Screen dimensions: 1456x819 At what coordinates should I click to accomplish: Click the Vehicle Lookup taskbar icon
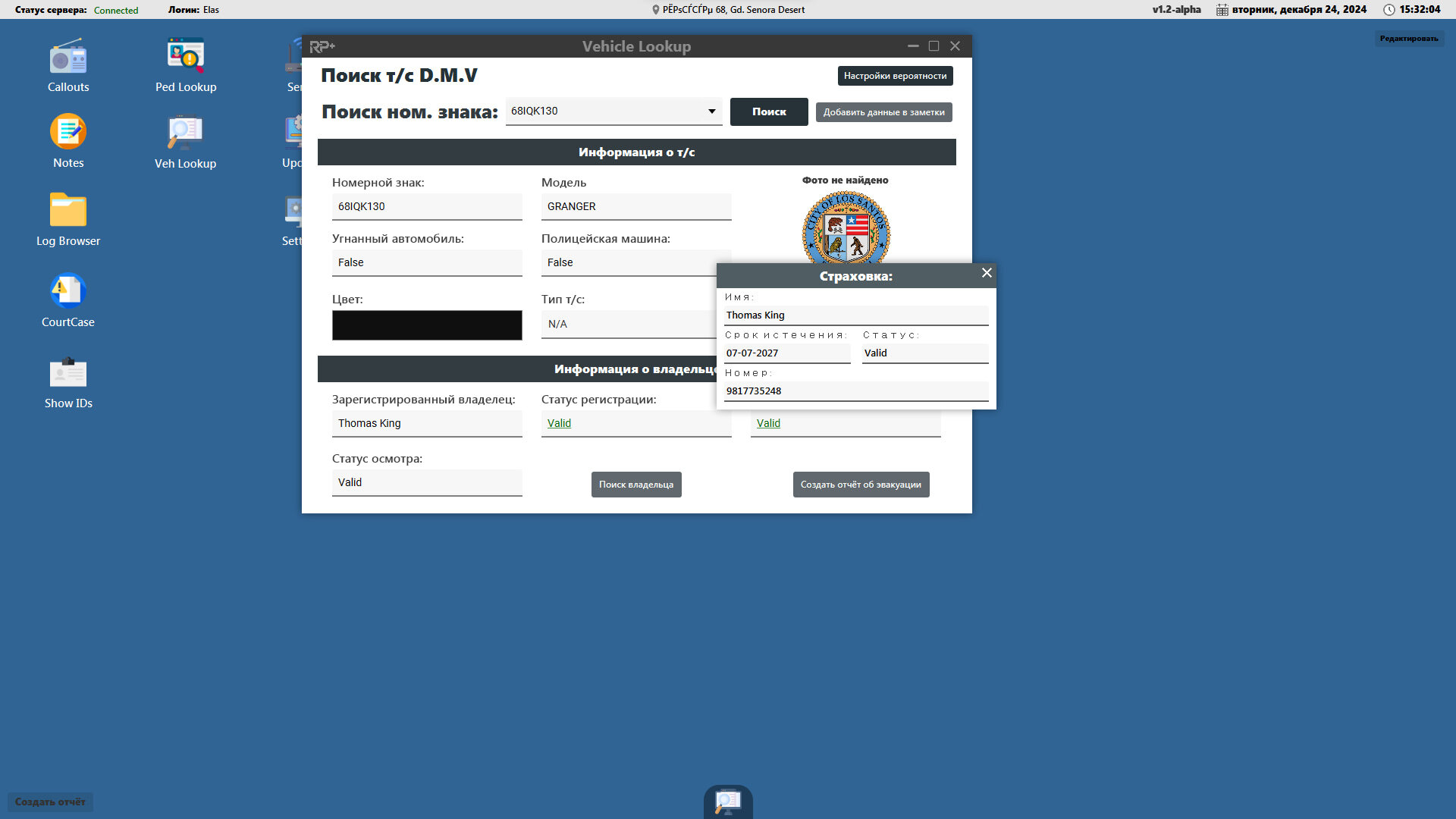[x=728, y=802]
